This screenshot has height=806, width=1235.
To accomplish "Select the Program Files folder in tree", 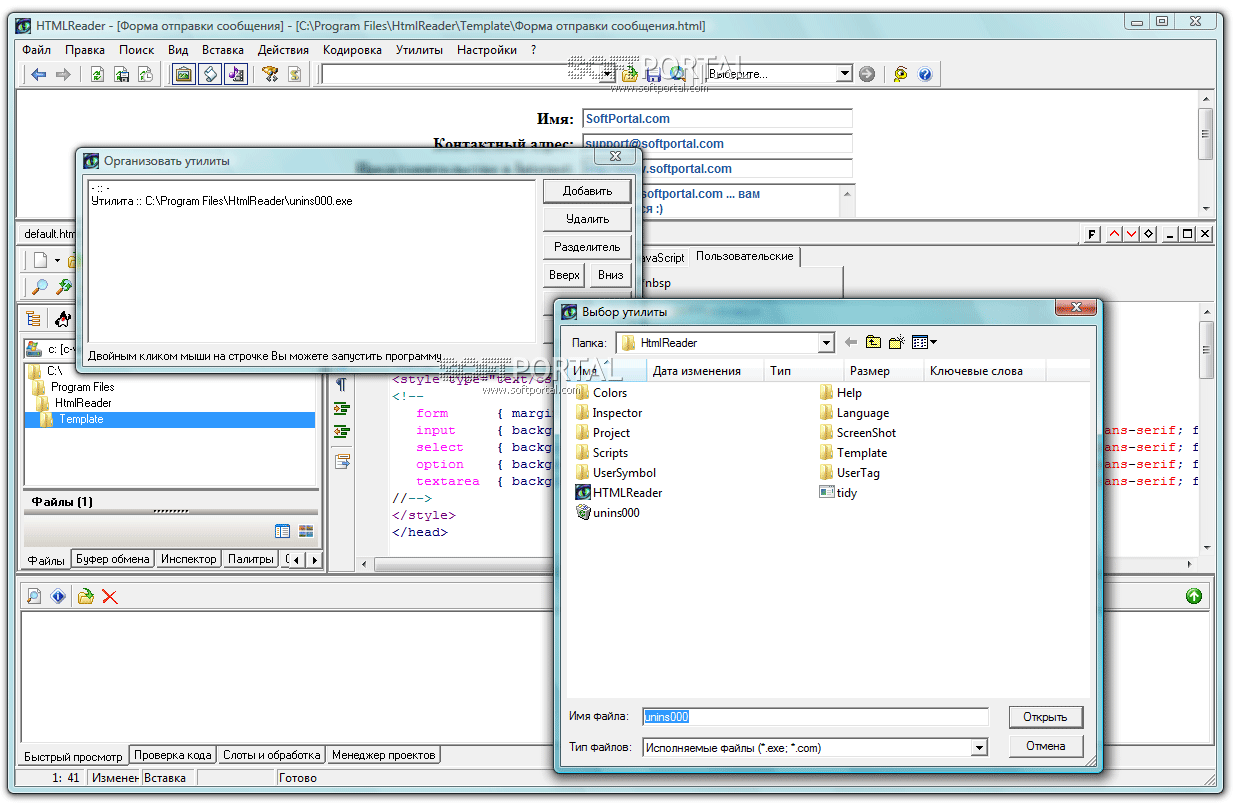I will 82,387.
